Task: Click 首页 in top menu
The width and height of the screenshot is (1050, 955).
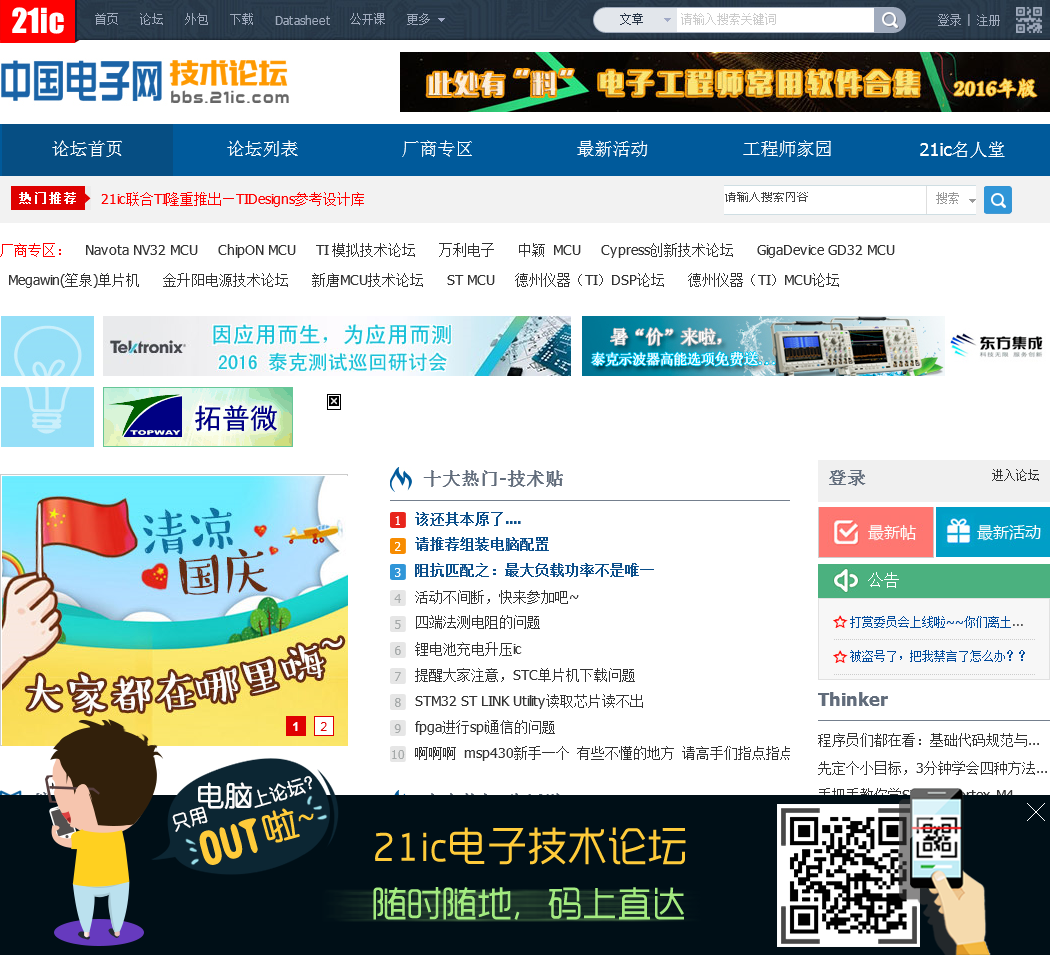Action: [x=106, y=20]
